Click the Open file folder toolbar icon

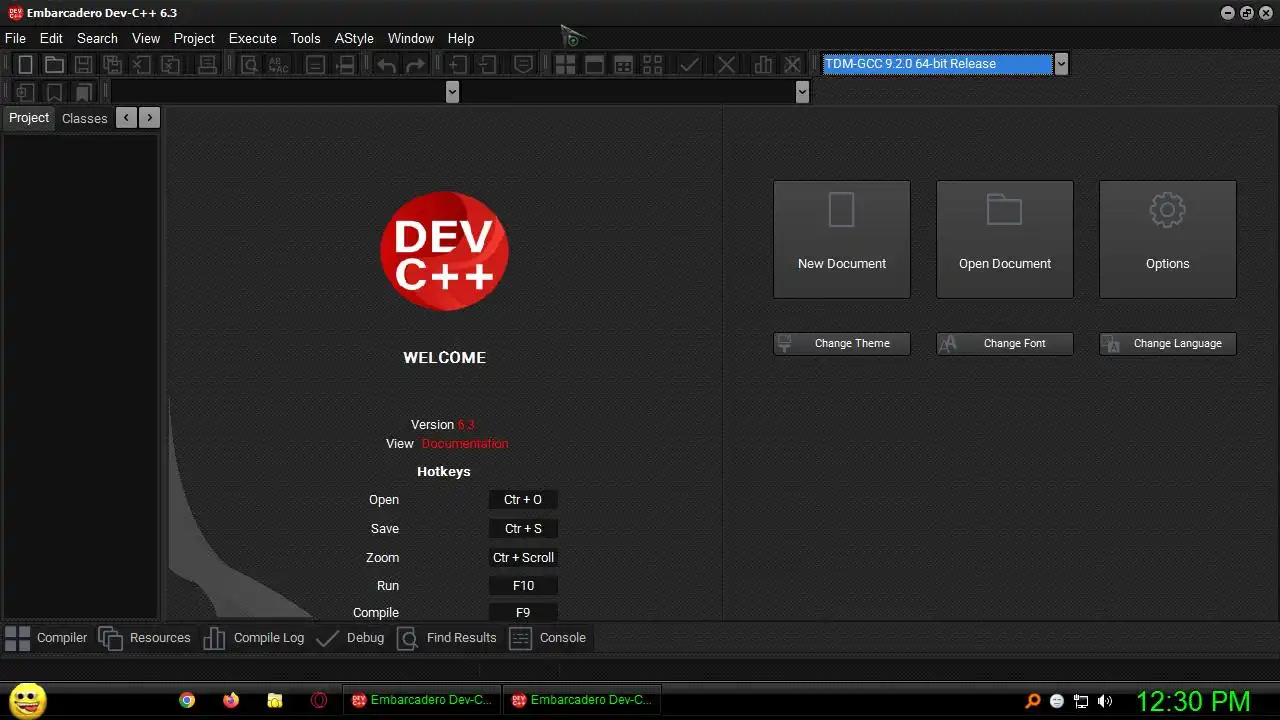coord(54,64)
